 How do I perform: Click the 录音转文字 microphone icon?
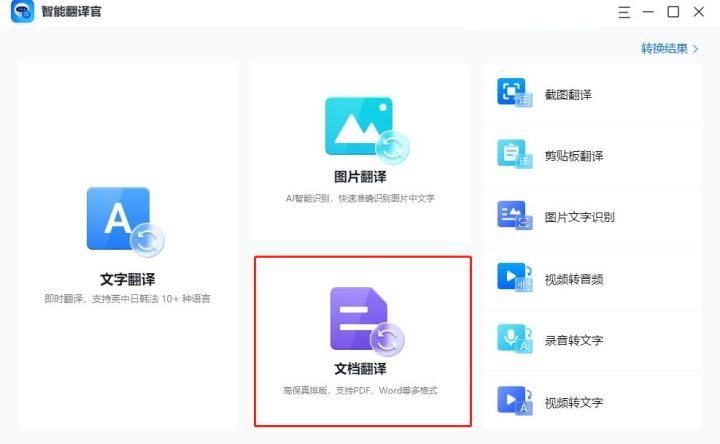coord(515,340)
